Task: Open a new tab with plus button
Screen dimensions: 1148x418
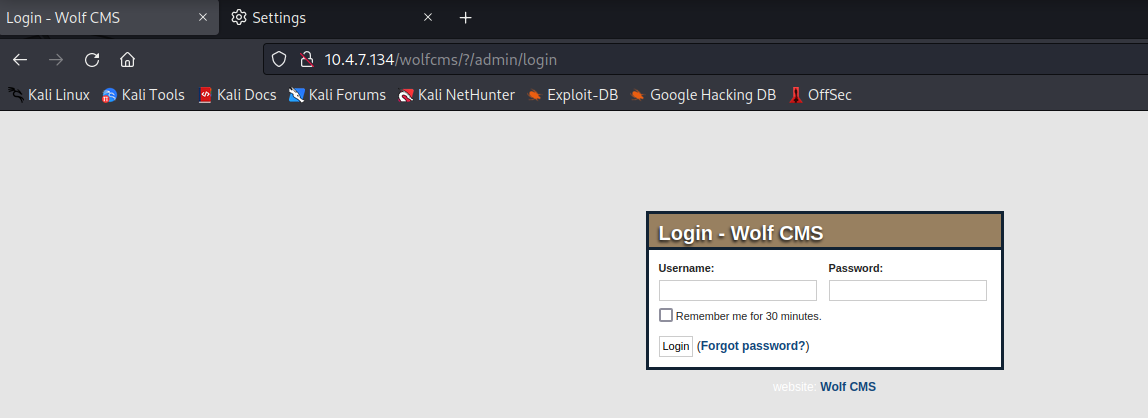Action: (x=466, y=17)
